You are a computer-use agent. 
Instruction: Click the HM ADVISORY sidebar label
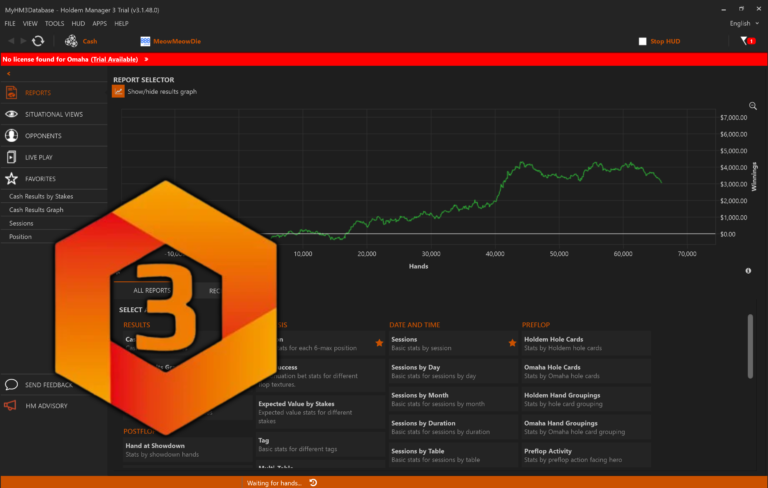click(x=47, y=406)
